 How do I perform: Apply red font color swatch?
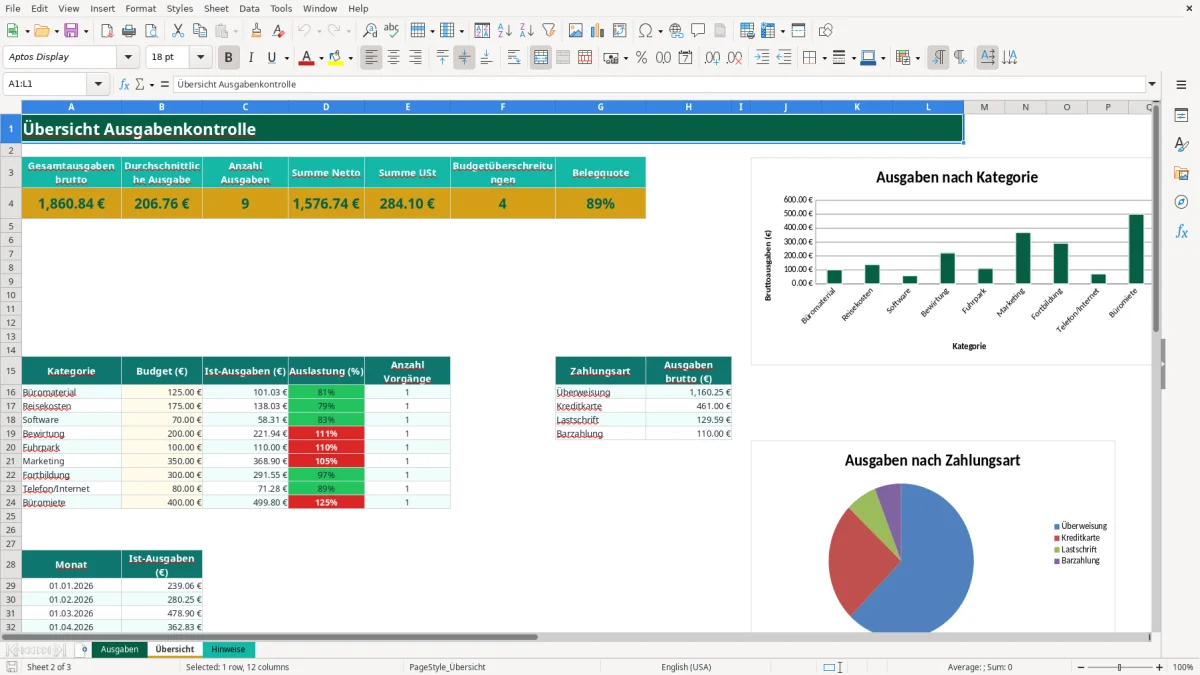tap(306, 58)
